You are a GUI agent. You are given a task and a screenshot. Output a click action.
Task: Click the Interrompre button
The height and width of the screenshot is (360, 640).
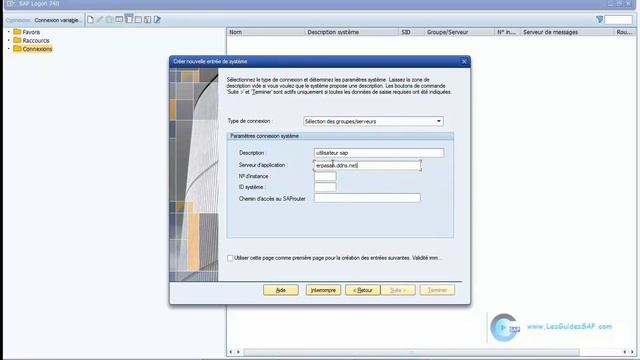(323, 290)
